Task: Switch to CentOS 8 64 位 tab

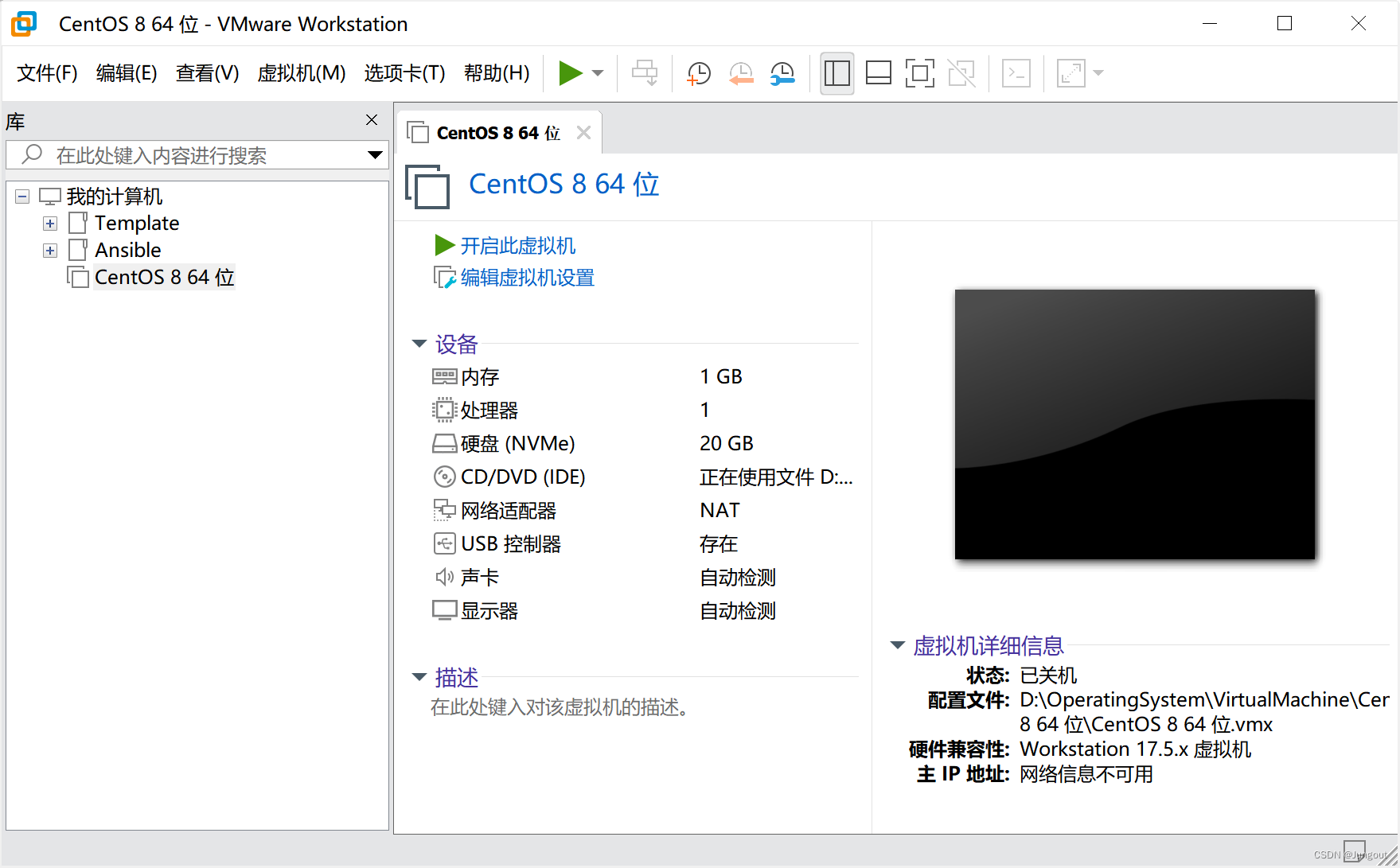Action: pyautogui.click(x=498, y=133)
